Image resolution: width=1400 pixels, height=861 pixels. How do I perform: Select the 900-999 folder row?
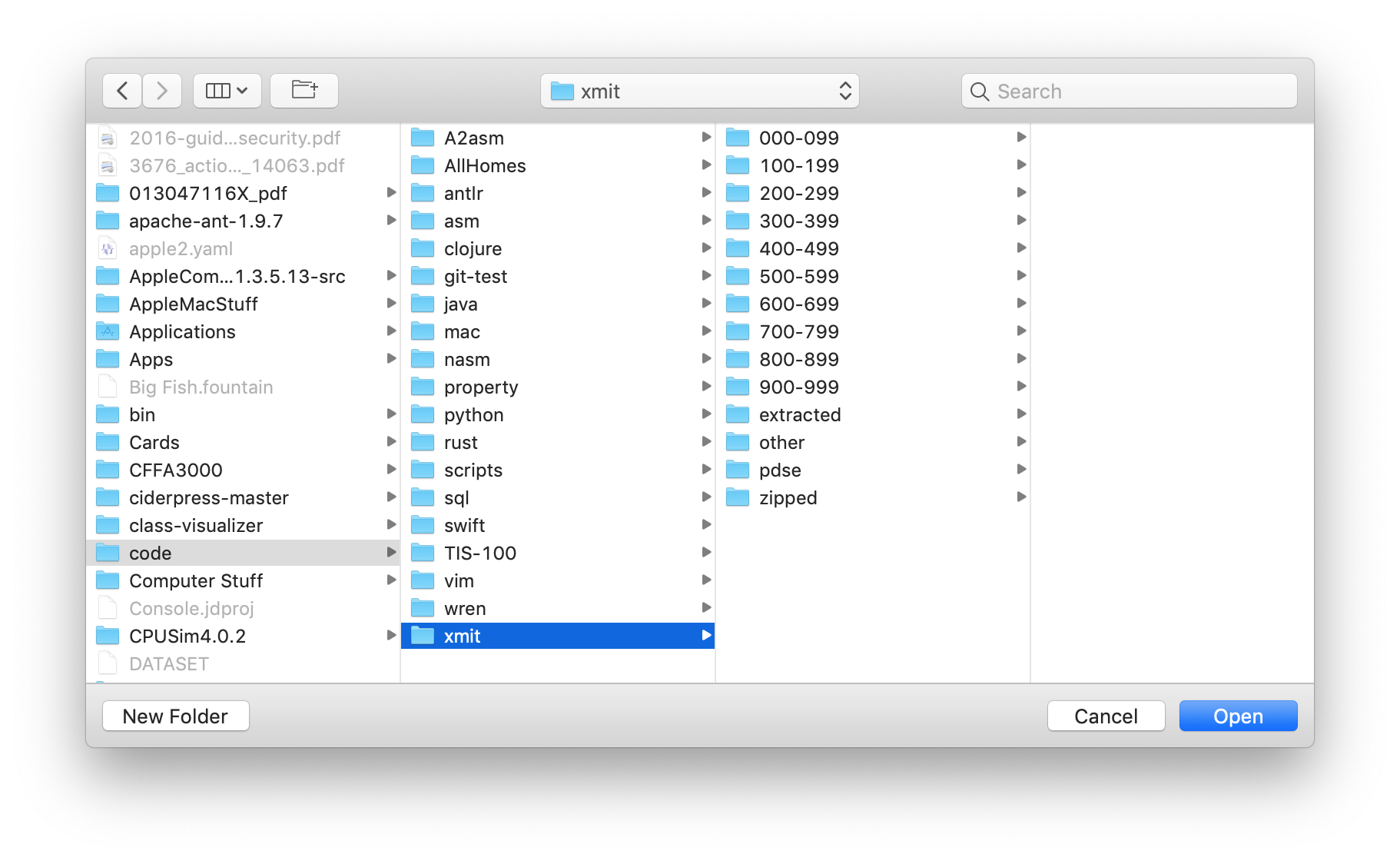tap(873, 387)
